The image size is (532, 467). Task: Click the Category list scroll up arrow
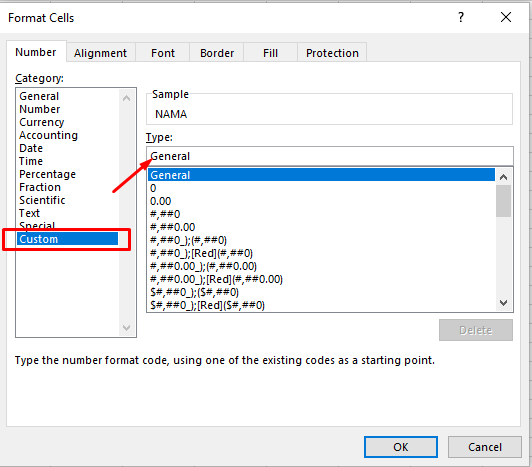(x=127, y=98)
